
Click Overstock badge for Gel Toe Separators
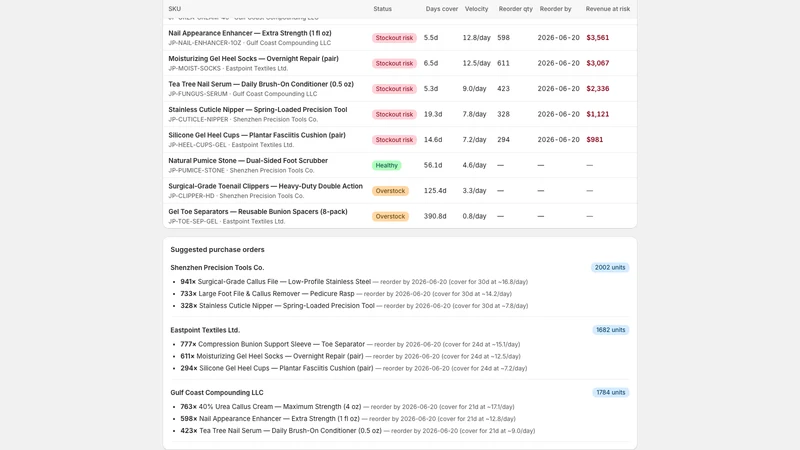coord(390,216)
